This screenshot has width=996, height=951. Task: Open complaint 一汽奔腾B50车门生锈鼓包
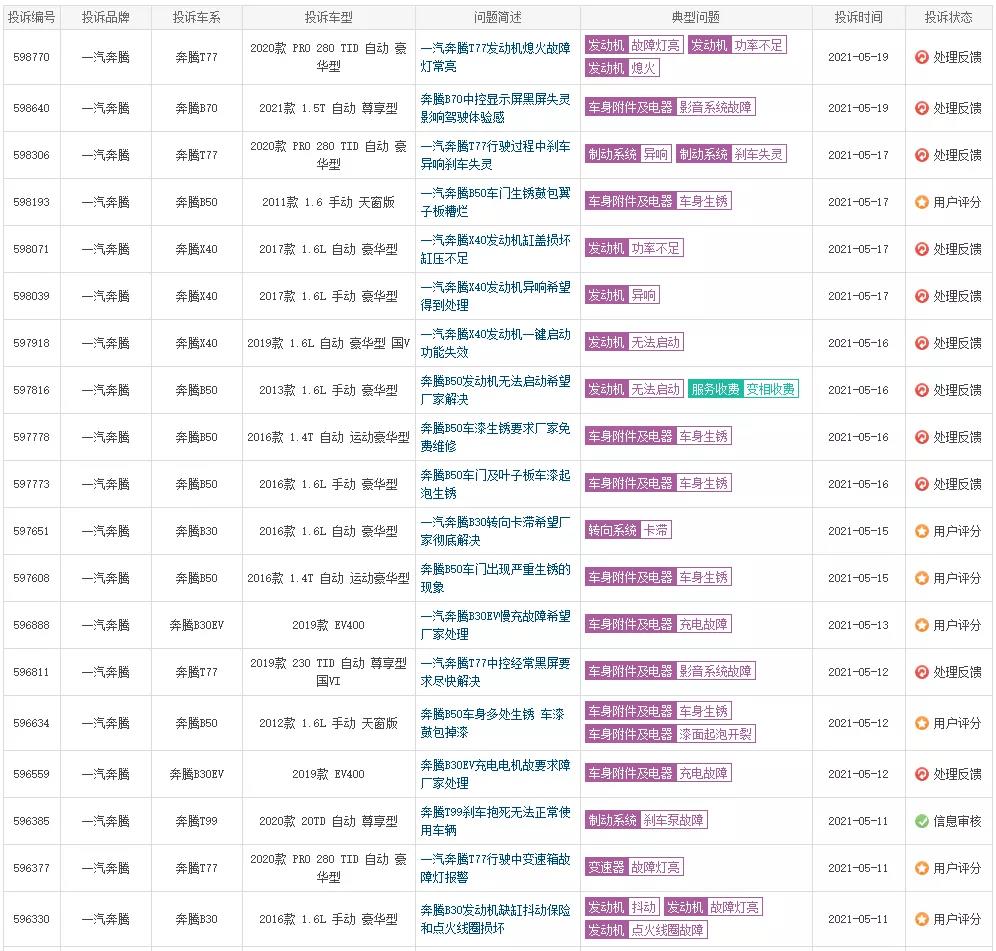(495, 202)
